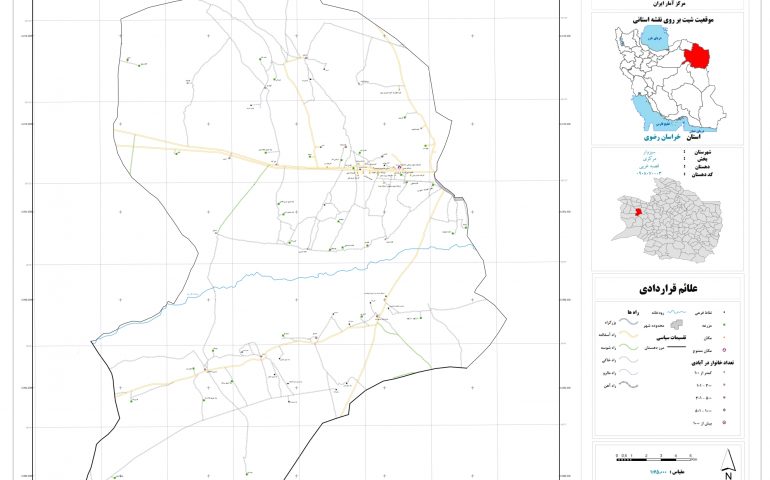Click the purple circled marker in map center
The image size is (770, 480).
[x=400, y=168]
